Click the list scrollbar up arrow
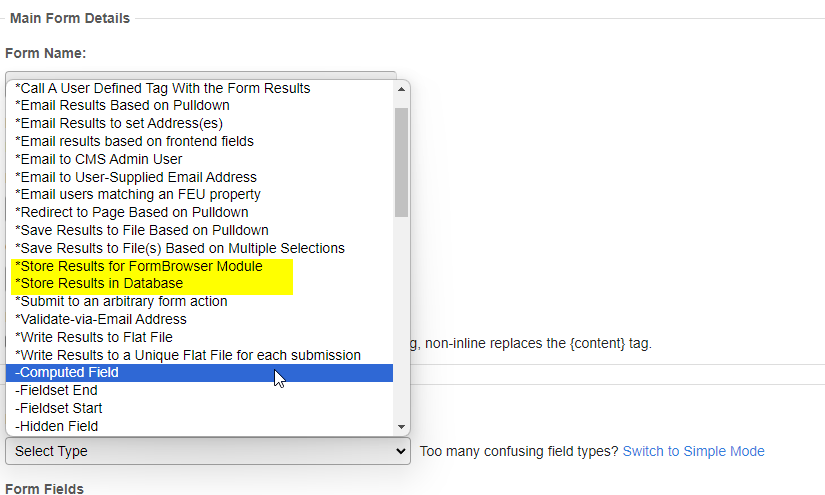This screenshot has height=495, width=825. (401, 89)
